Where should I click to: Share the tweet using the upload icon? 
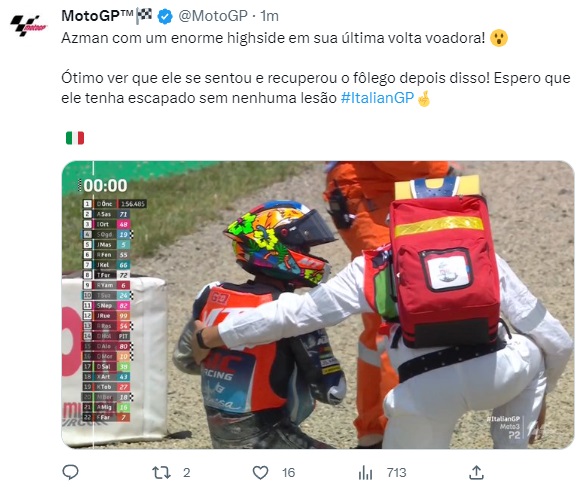(x=476, y=472)
